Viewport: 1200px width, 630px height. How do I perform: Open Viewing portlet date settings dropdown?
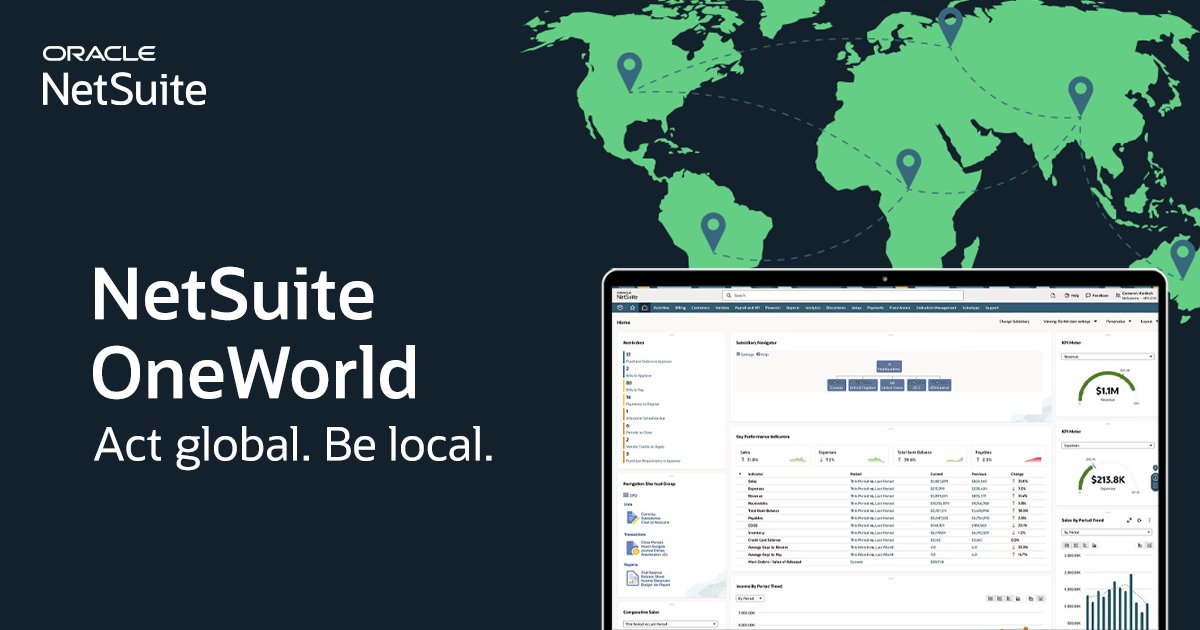(x=1070, y=321)
